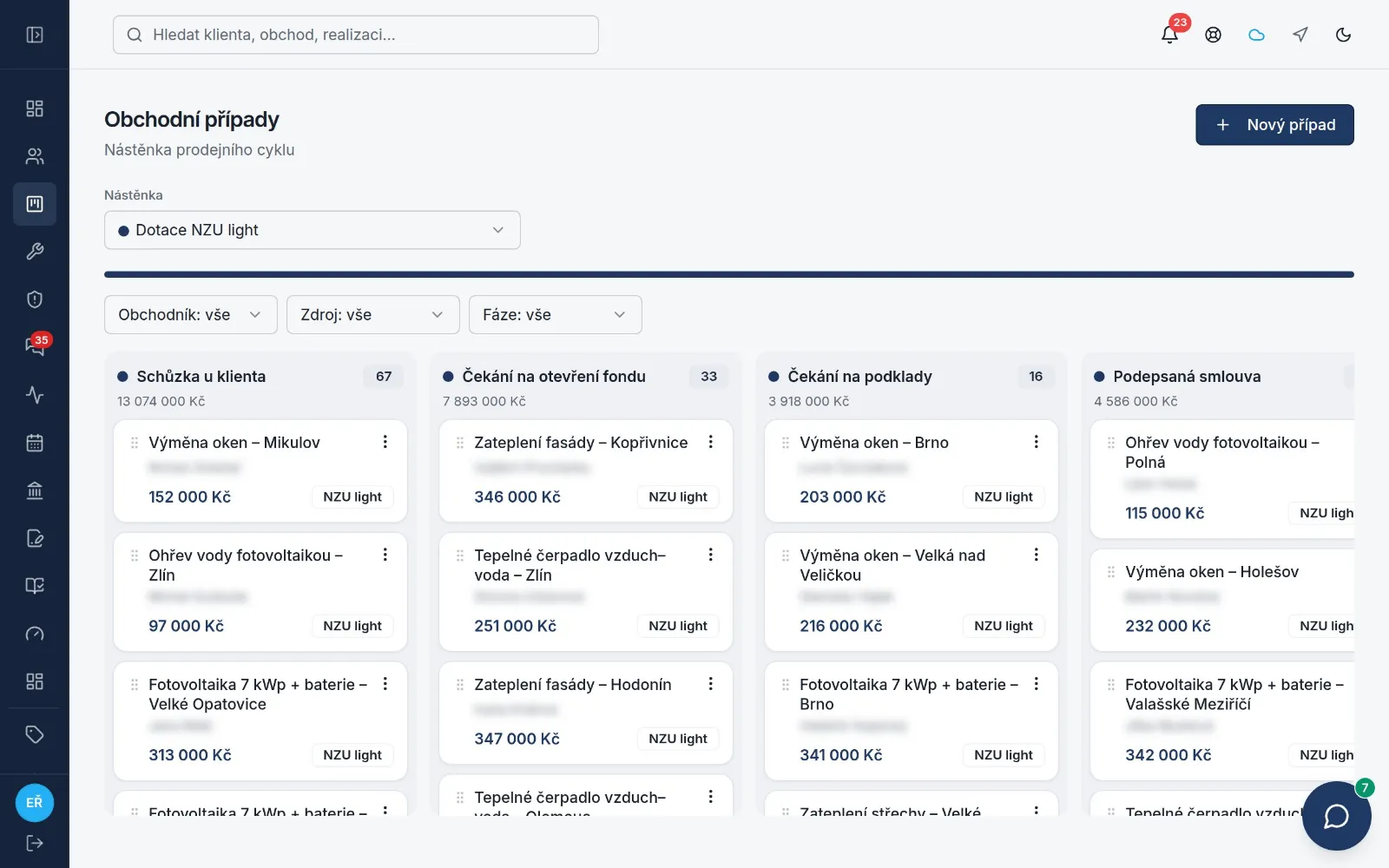Toggle dark mode moon icon
Image resolution: width=1389 pixels, height=868 pixels.
click(1343, 35)
